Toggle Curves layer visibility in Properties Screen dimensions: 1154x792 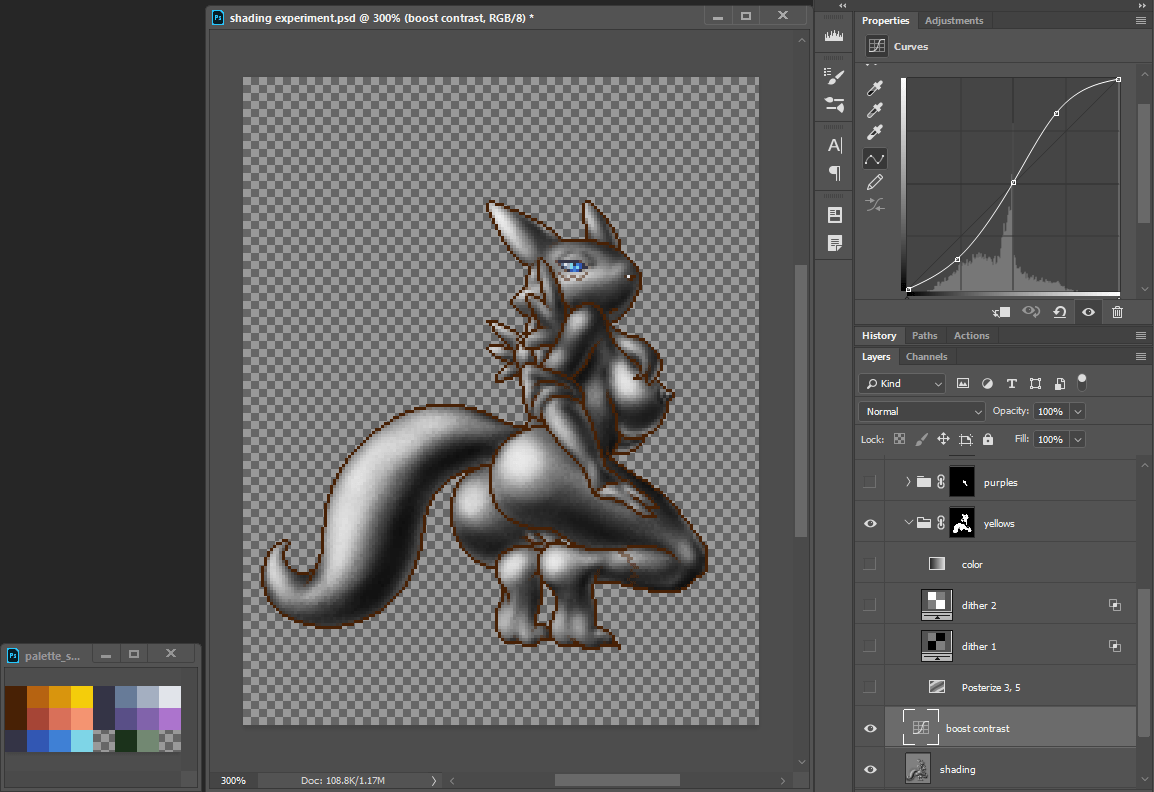click(1088, 312)
